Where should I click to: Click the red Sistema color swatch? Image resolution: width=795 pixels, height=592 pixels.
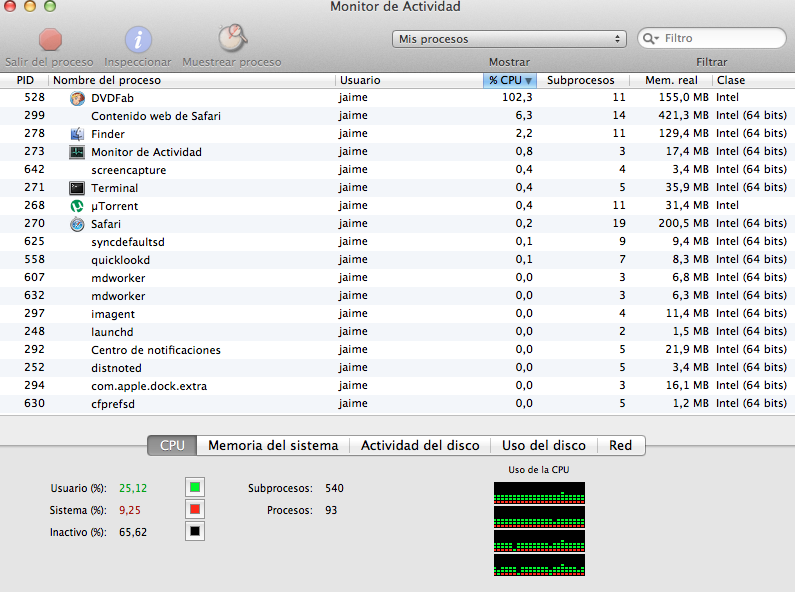(195, 509)
